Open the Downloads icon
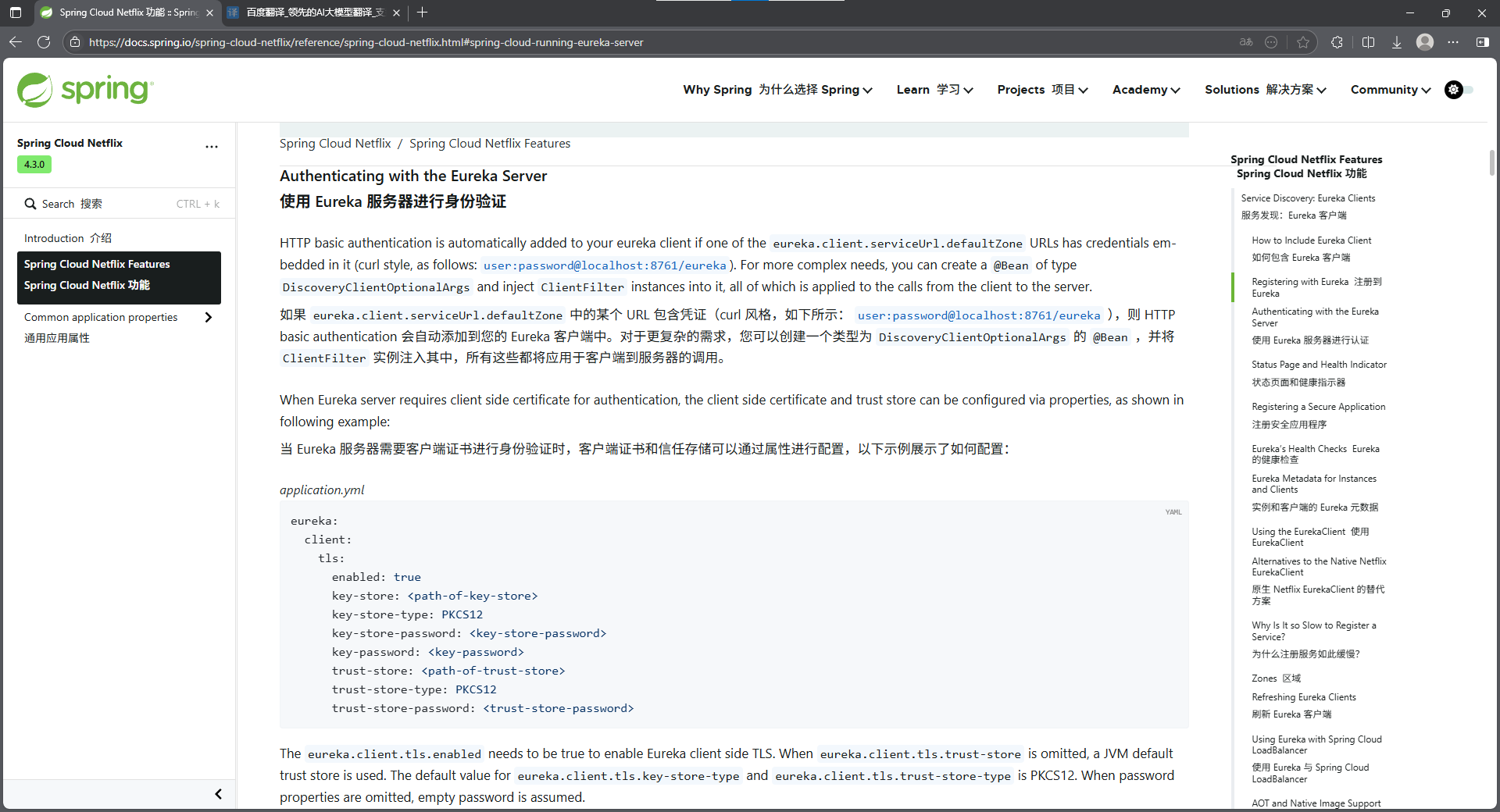The height and width of the screenshot is (812, 1500). click(x=1397, y=42)
